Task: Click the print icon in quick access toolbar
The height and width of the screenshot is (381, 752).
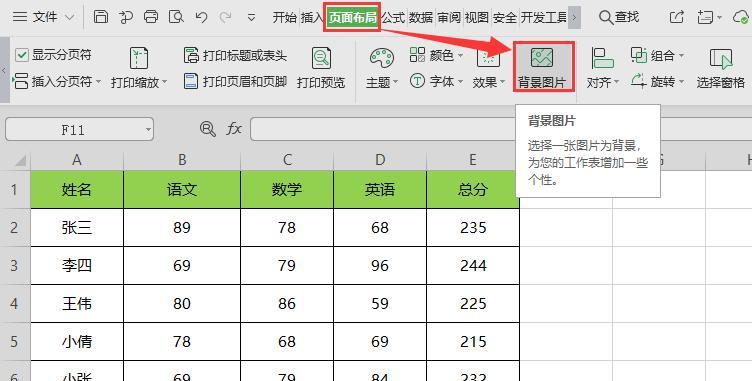Action: (151, 17)
